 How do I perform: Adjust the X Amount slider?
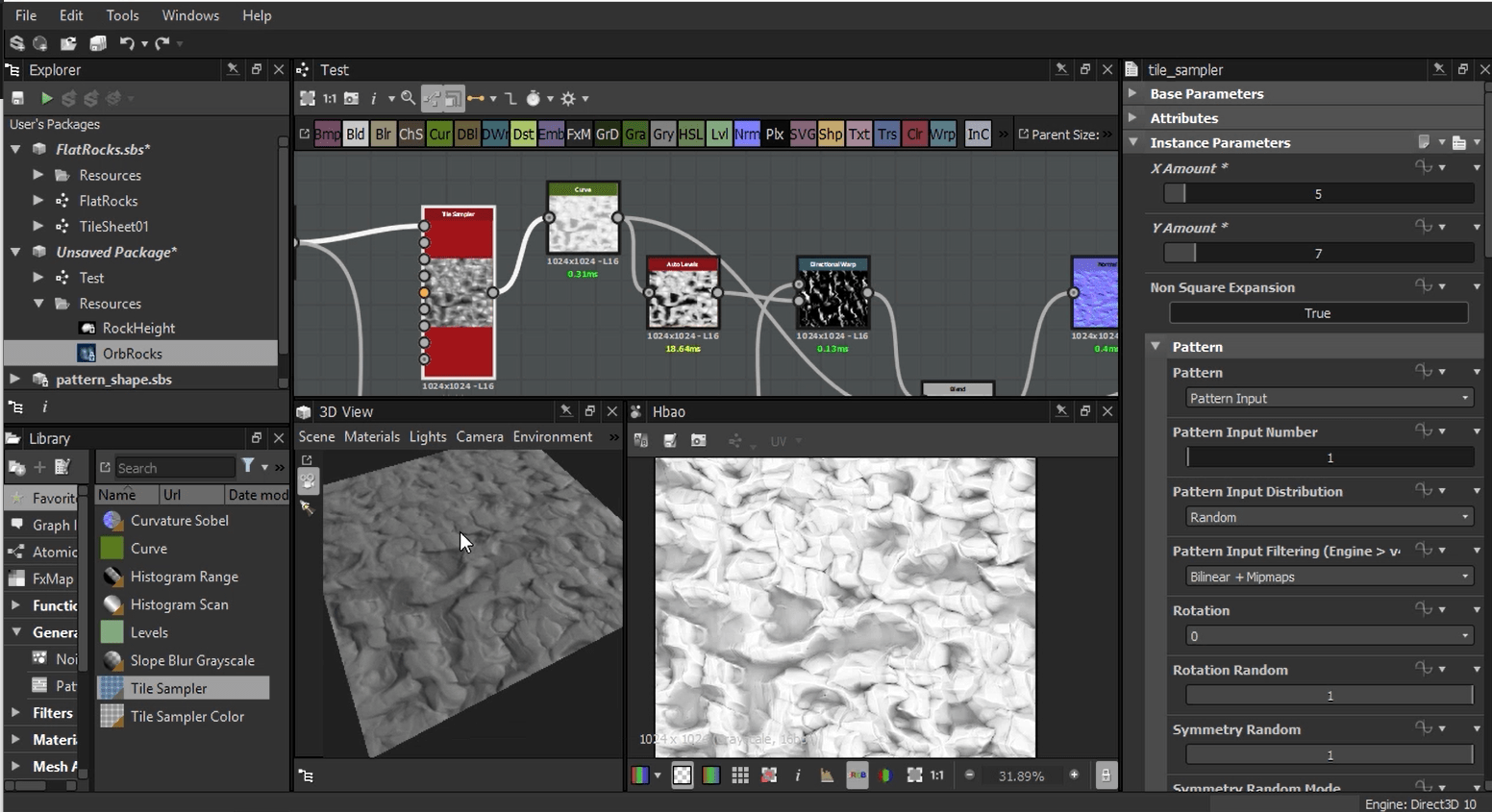pos(1317,194)
